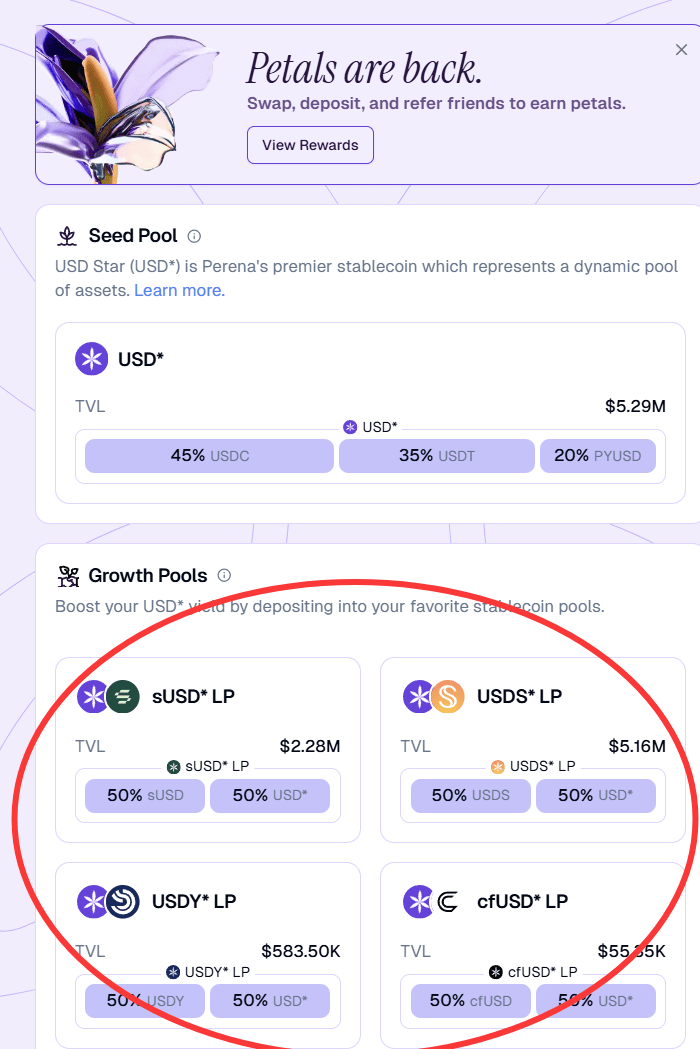Click the sUSD* LP token pair icon

point(108,696)
